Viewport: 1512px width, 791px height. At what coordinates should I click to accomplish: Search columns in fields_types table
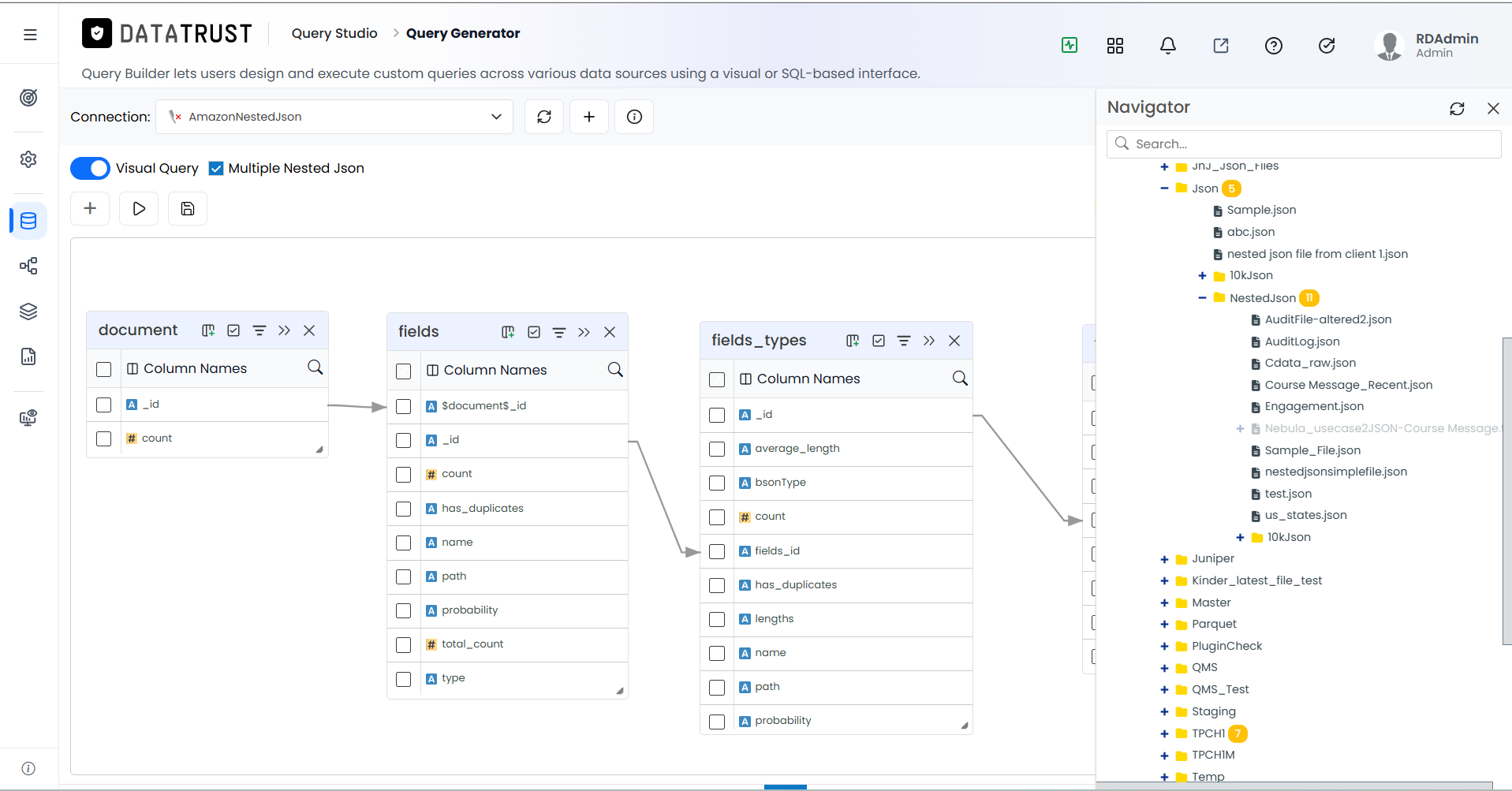point(960,379)
